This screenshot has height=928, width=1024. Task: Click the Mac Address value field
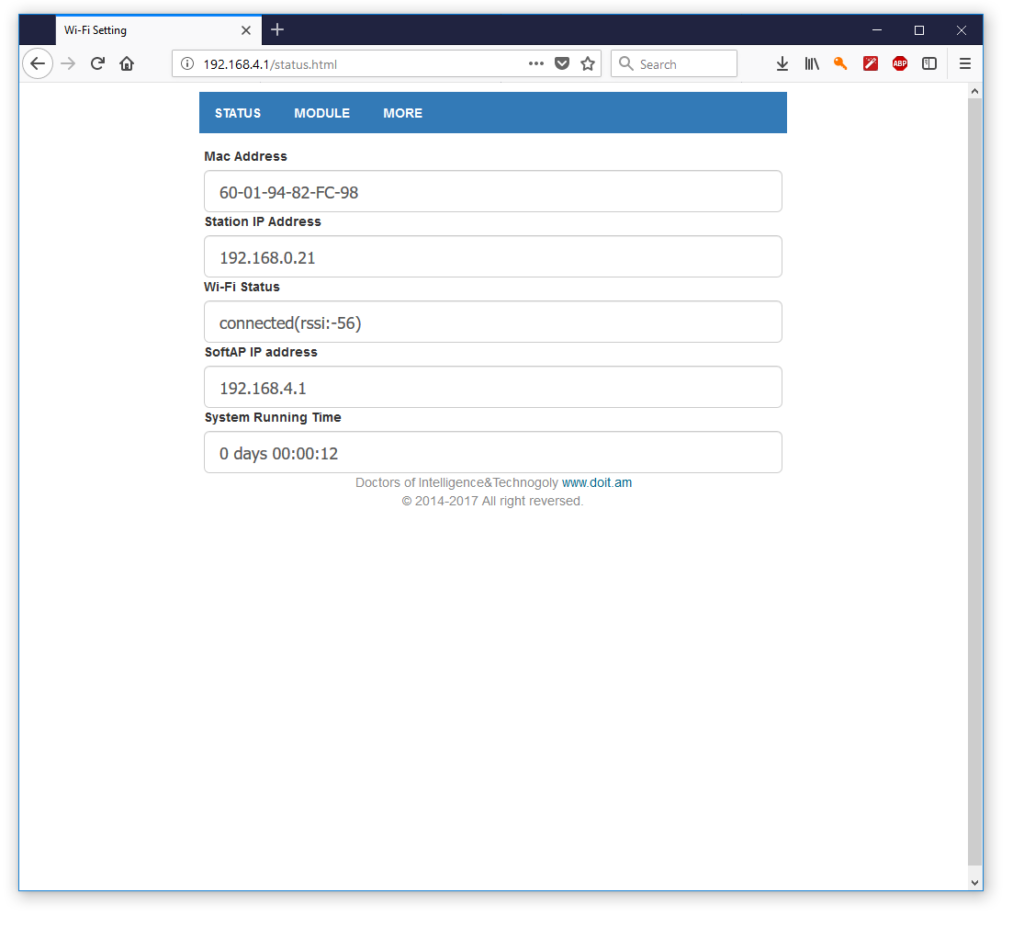492,191
